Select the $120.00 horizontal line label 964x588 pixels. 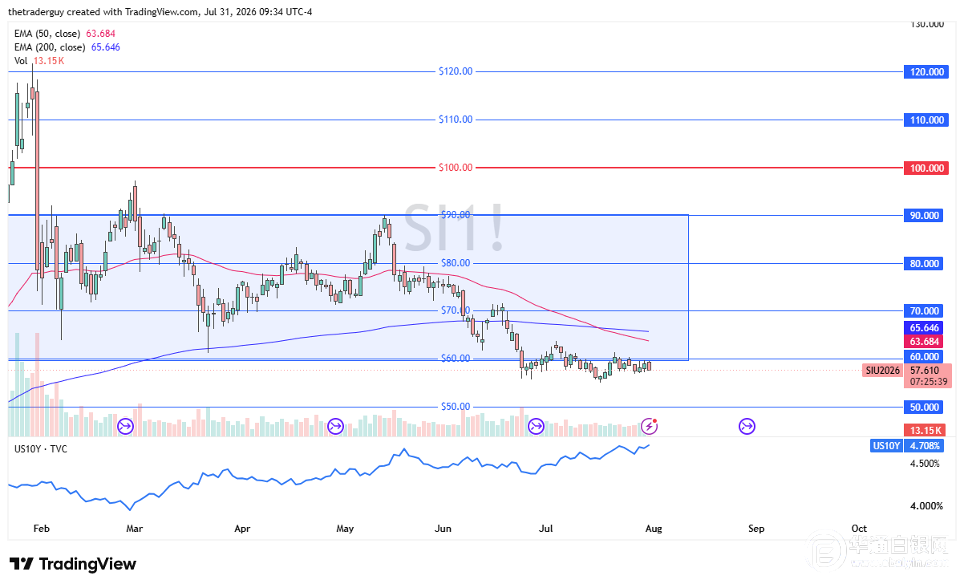456,71
